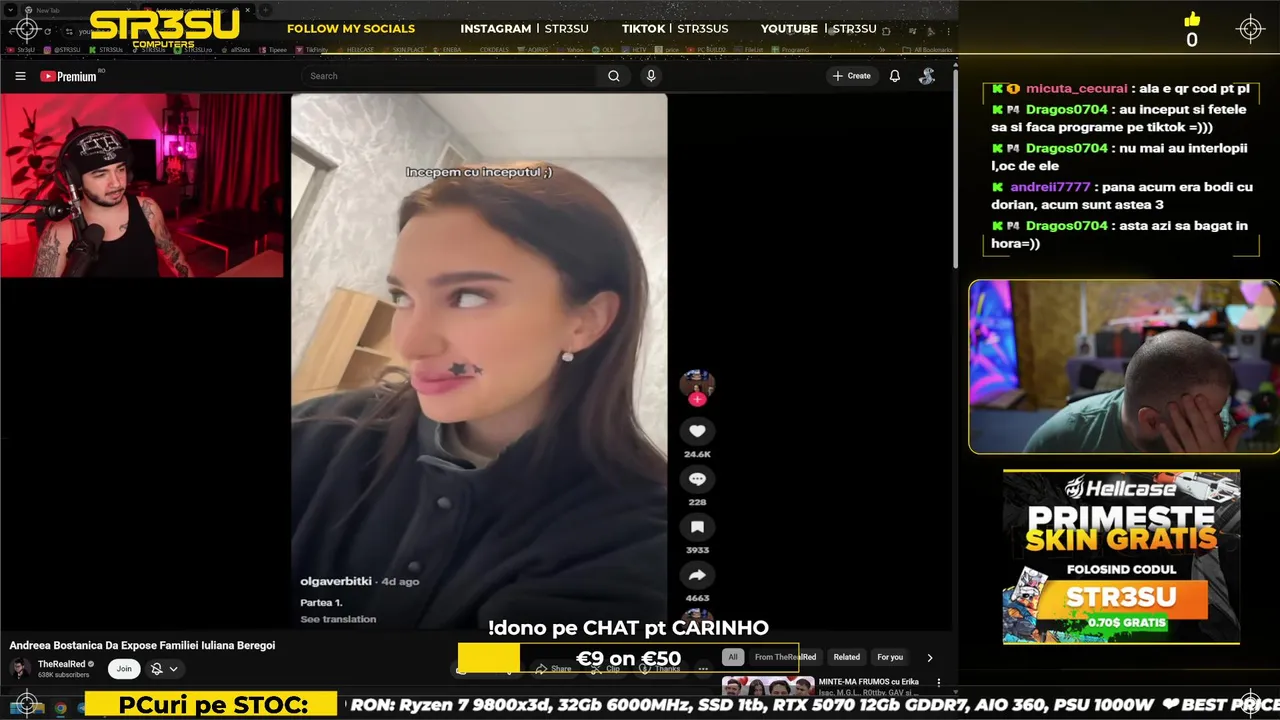The width and height of the screenshot is (1280, 720).
Task: Open the ENEBA bookmark
Action: 447,49
